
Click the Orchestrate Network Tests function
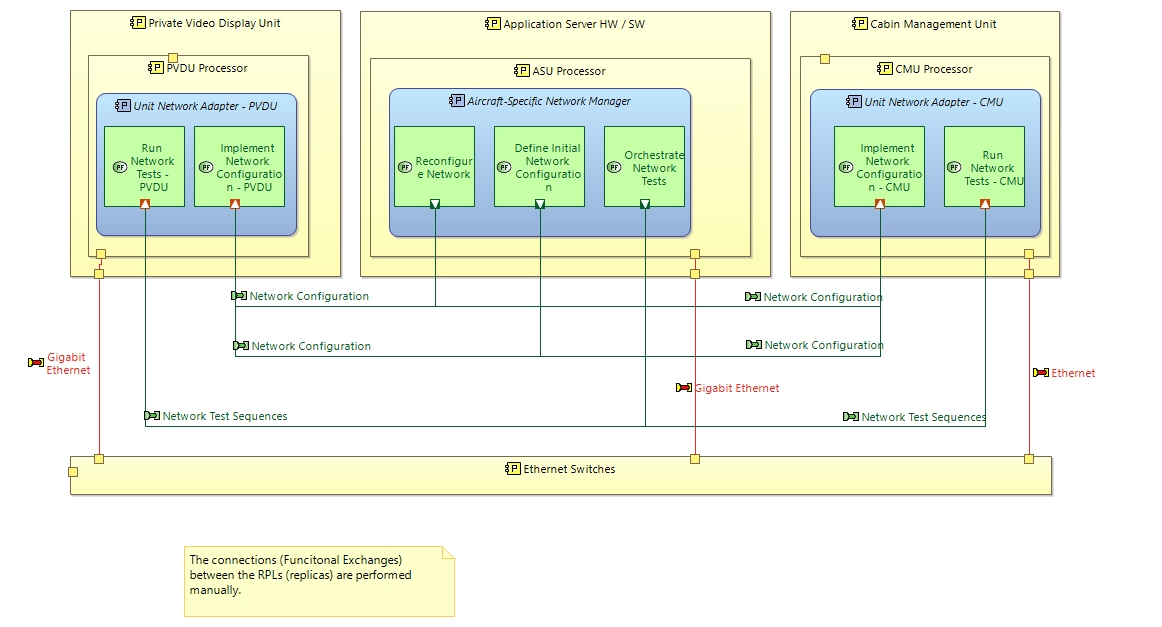[644, 165]
